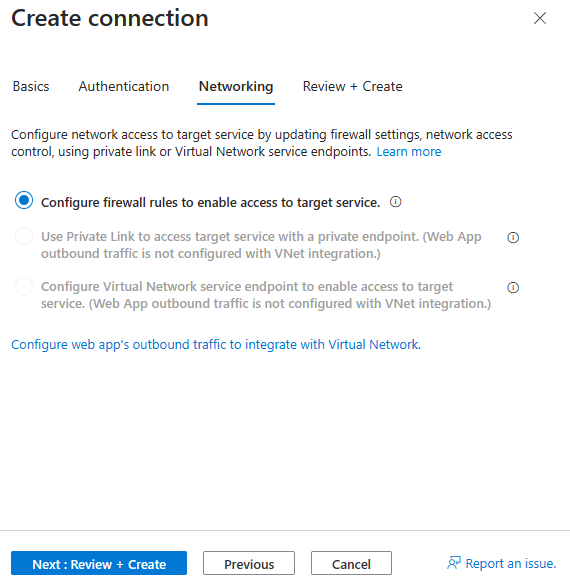Screen dimensions: 570x585
Task: Close the Create connection panel
Action: click(540, 18)
